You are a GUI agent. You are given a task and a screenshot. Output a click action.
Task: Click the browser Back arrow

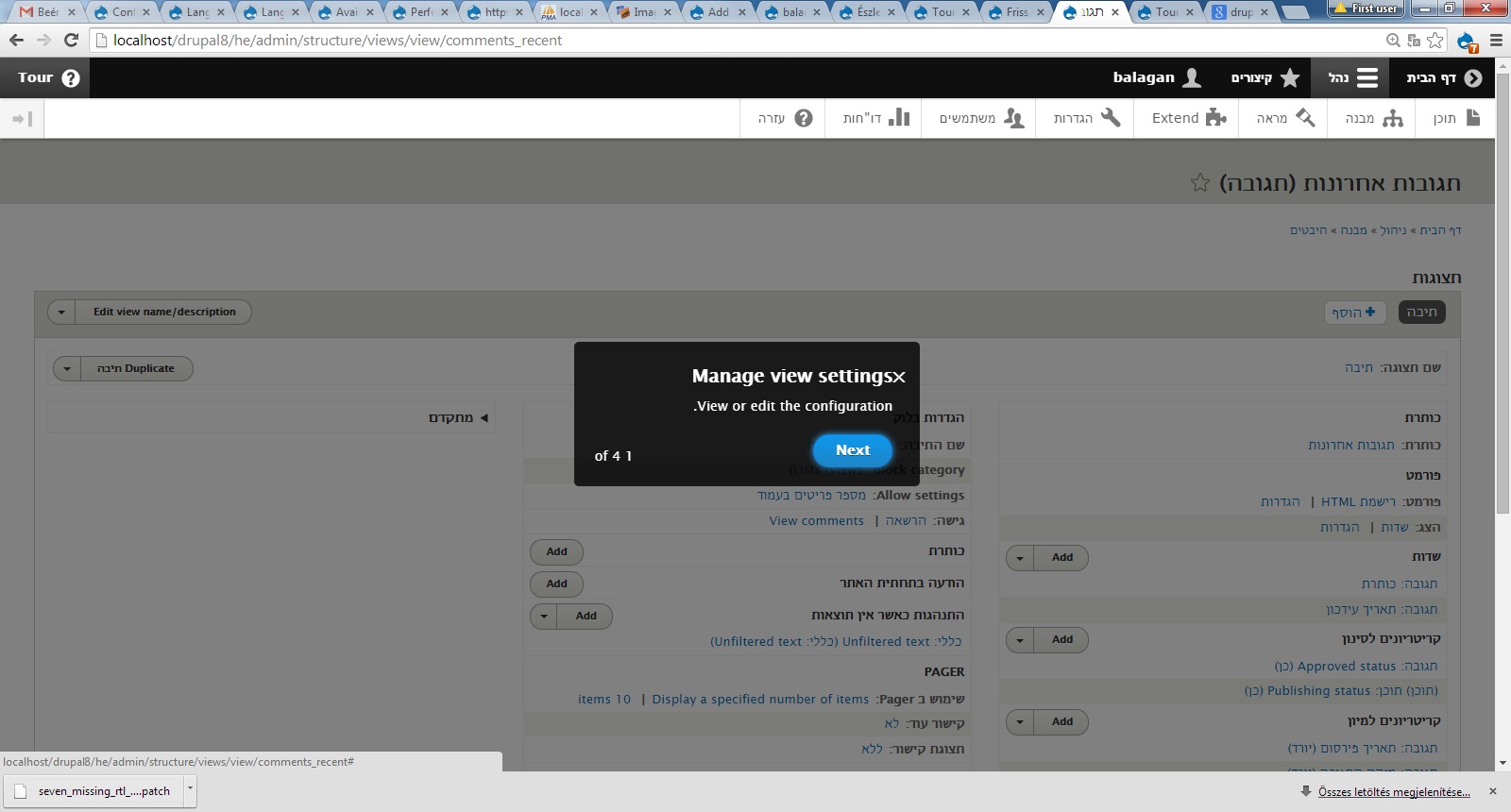[16, 41]
